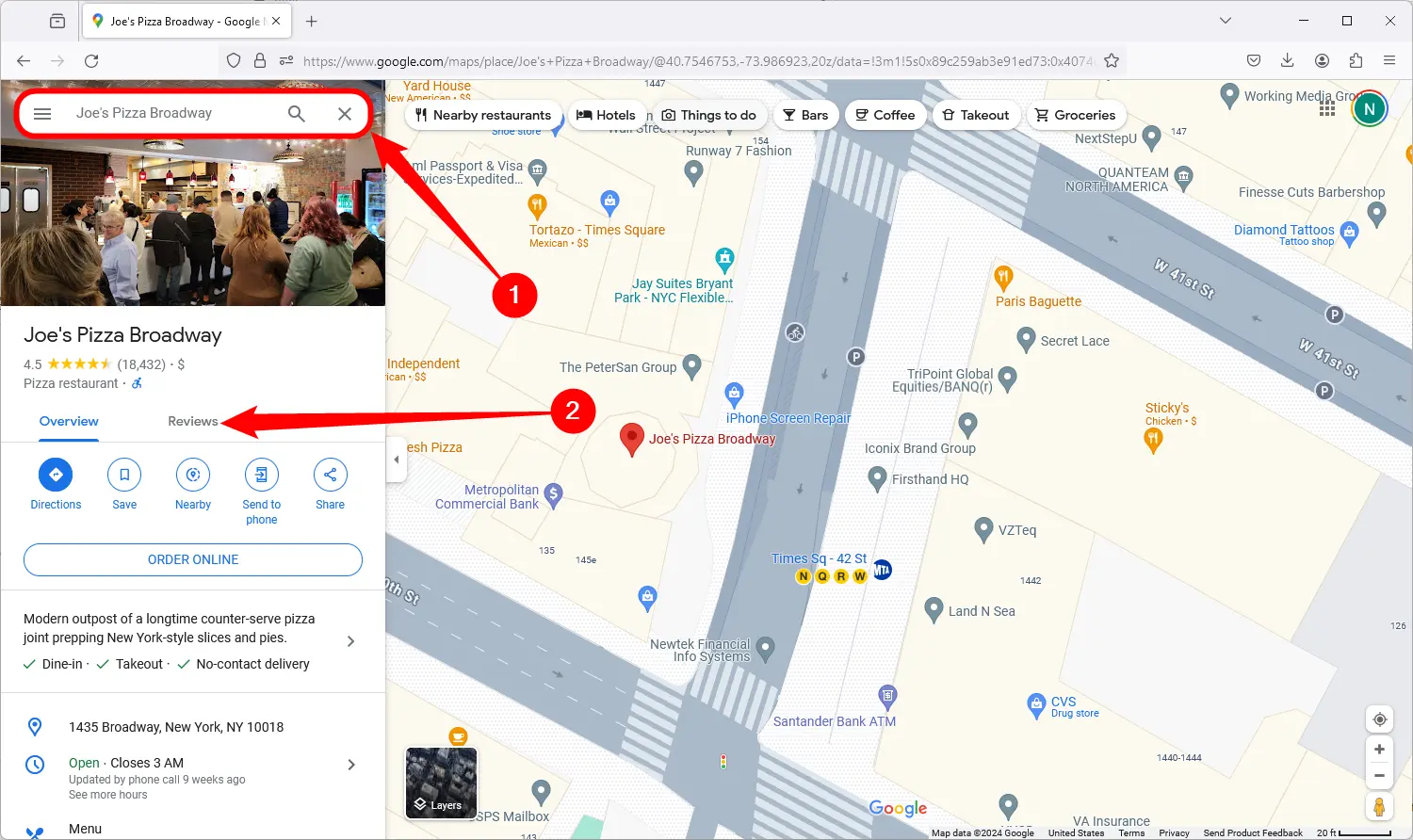Click the VZTeq map marker
Screen dimensions: 1413x840
(983, 529)
